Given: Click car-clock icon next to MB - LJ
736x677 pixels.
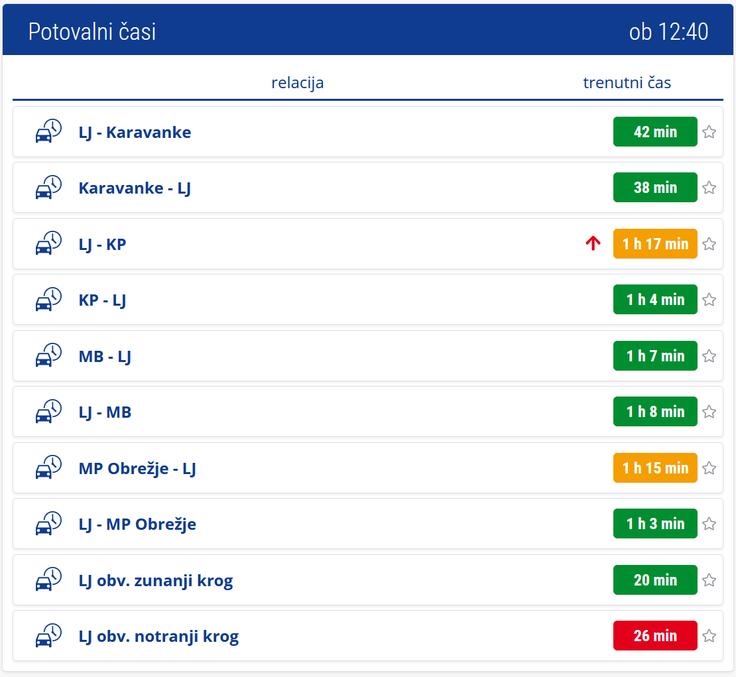Looking at the screenshot, I should [x=49, y=355].
